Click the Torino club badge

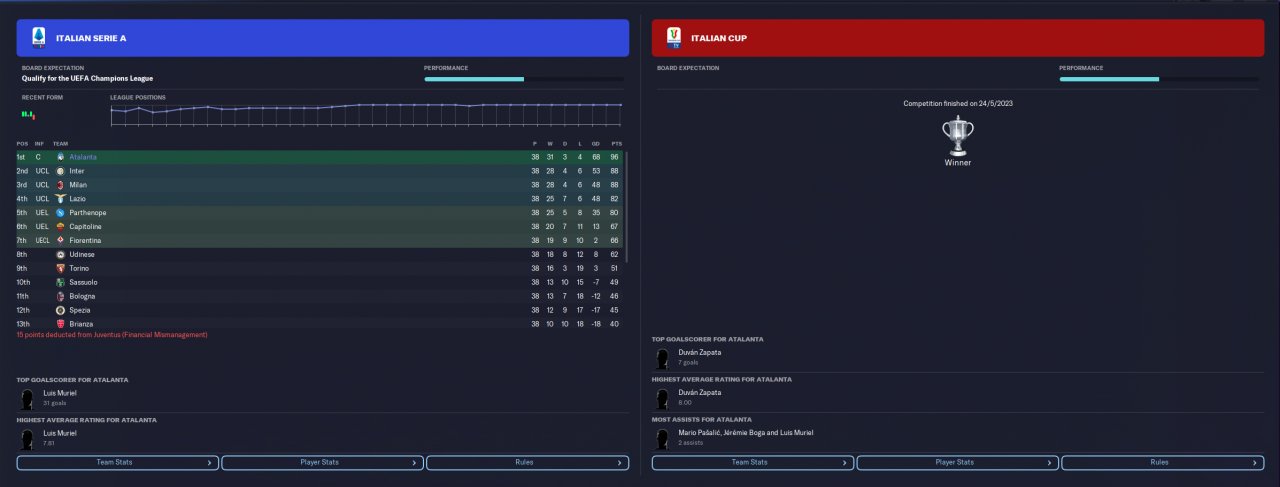click(x=60, y=268)
